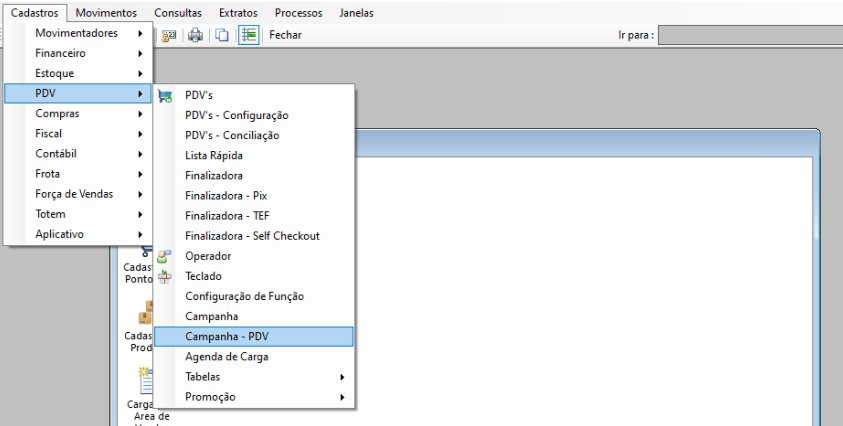Screen dimensions: 843x426
Task: Open the Movimentos menu
Action: 106,13
